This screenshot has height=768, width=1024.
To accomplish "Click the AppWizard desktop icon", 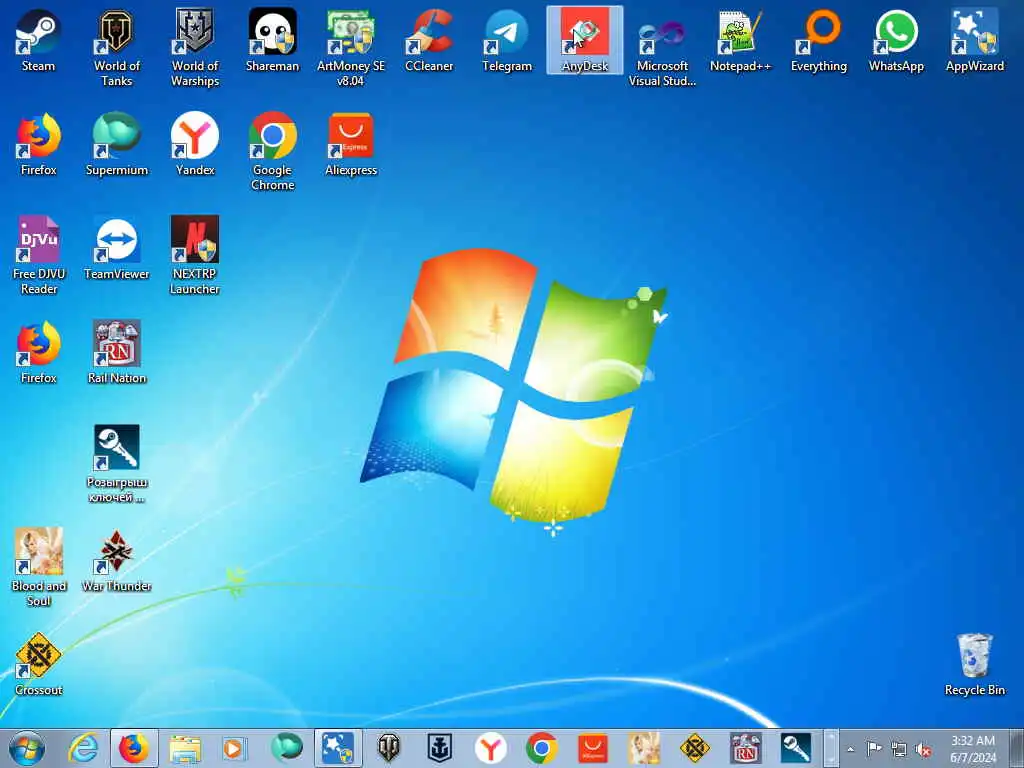I will click(x=974, y=40).
